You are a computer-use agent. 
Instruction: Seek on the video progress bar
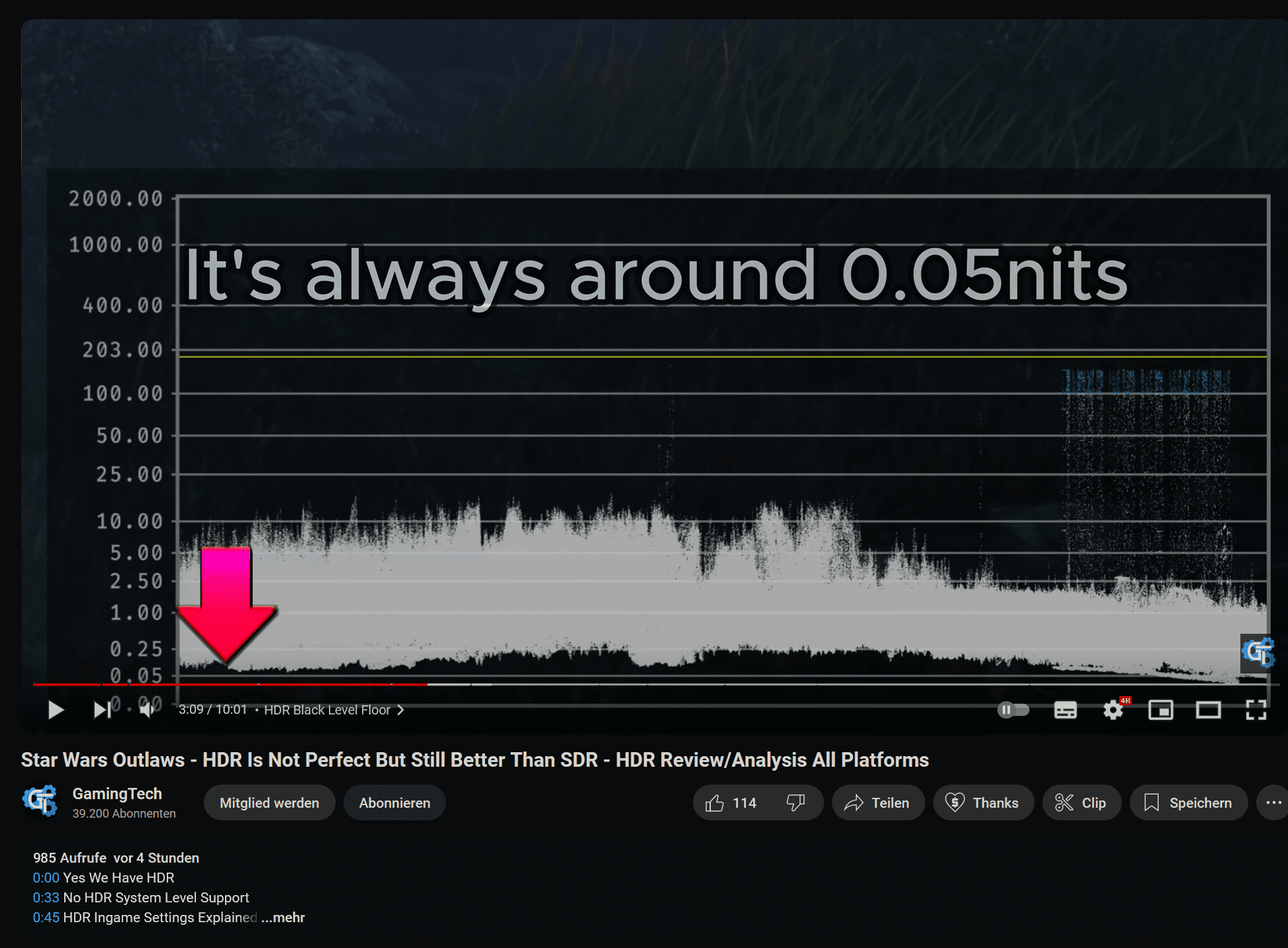(655, 685)
